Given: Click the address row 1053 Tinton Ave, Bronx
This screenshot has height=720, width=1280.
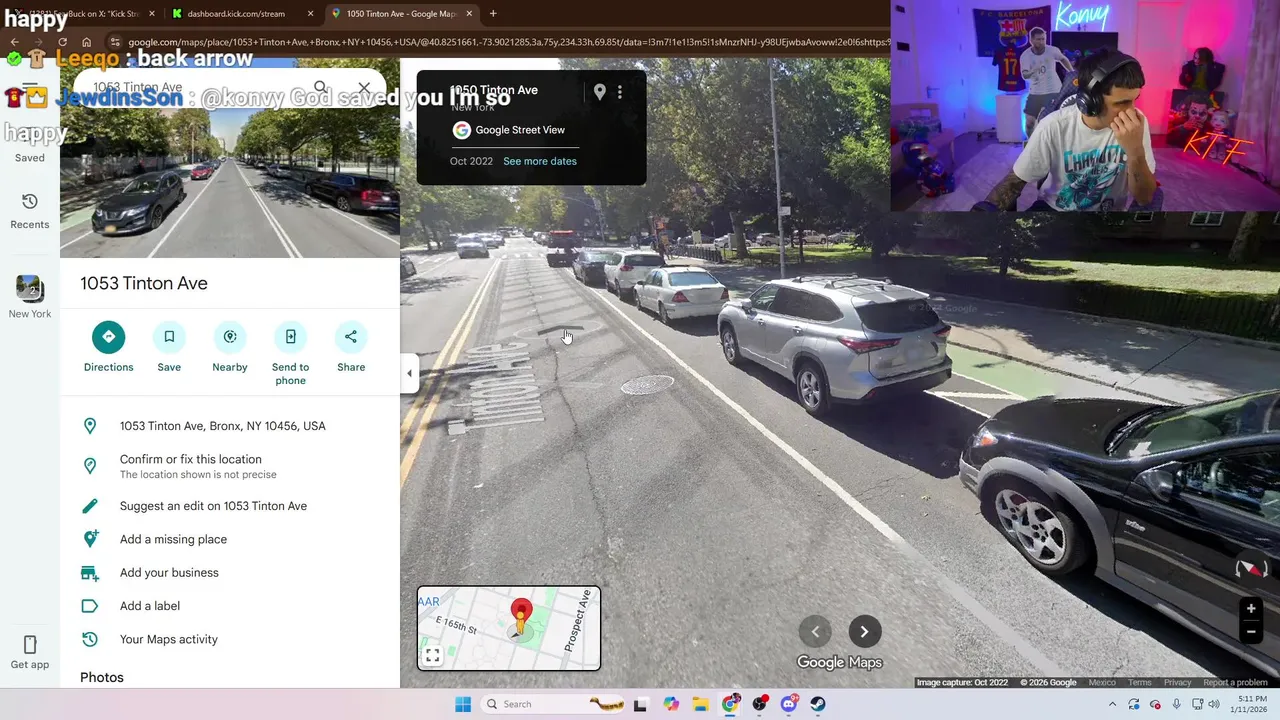Looking at the screenshot, I should (x=230, y=426).
